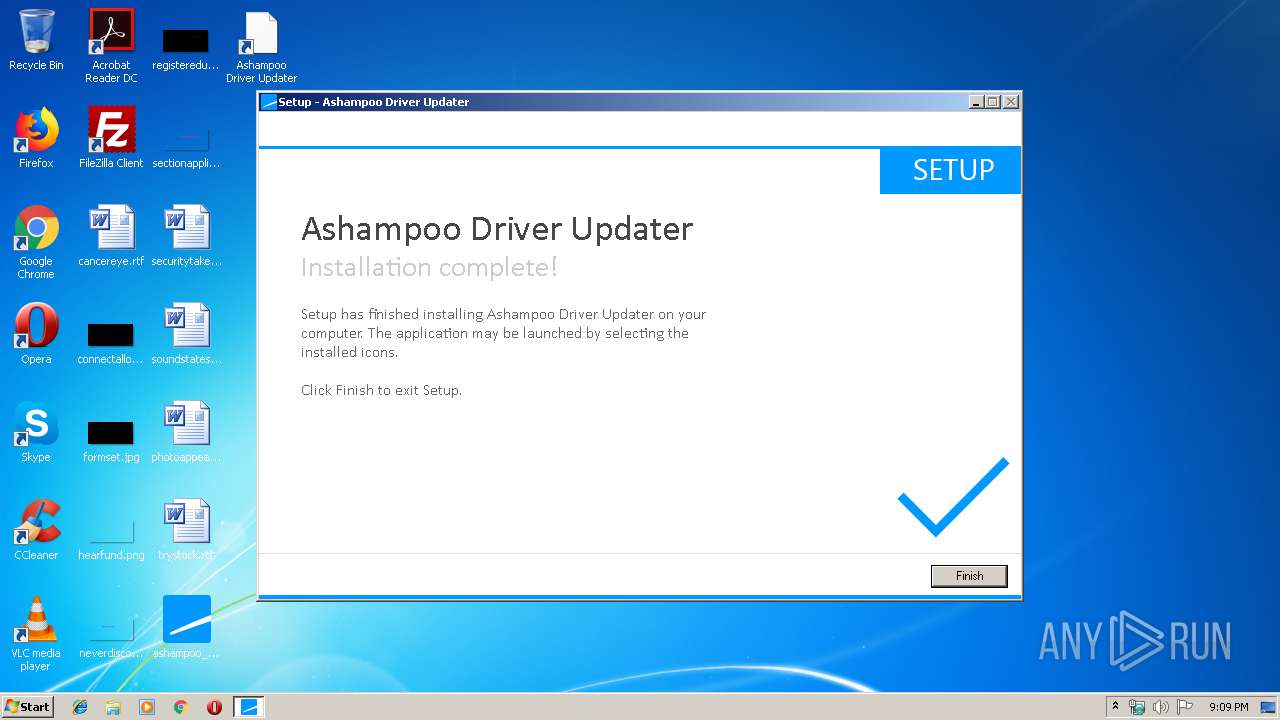Select the Firefox desktop icon
Viewport: 1280px width, 720px height.
[36, 139]
